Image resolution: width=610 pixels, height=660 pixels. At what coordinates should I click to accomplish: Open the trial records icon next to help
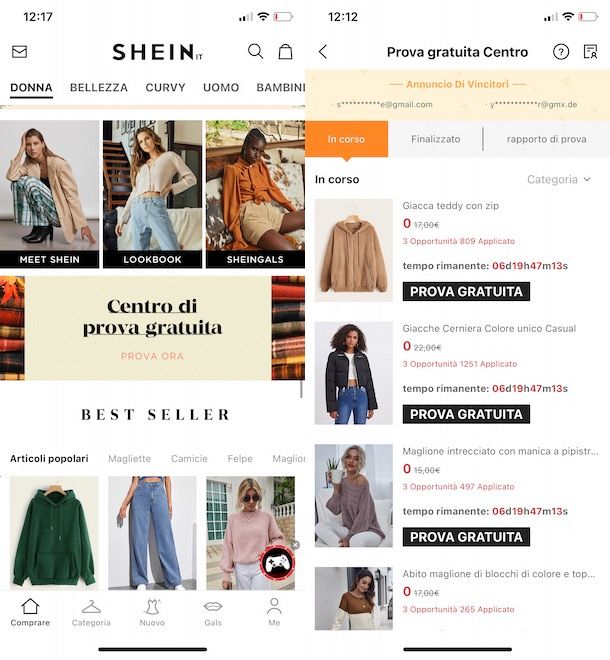point(591,52)
